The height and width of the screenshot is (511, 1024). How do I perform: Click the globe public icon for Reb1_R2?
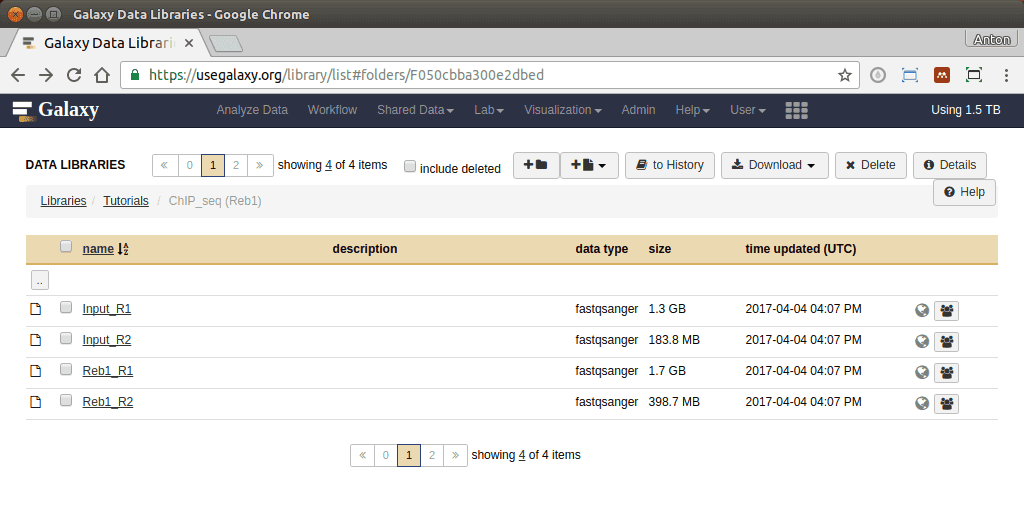(x=922, y=403)
